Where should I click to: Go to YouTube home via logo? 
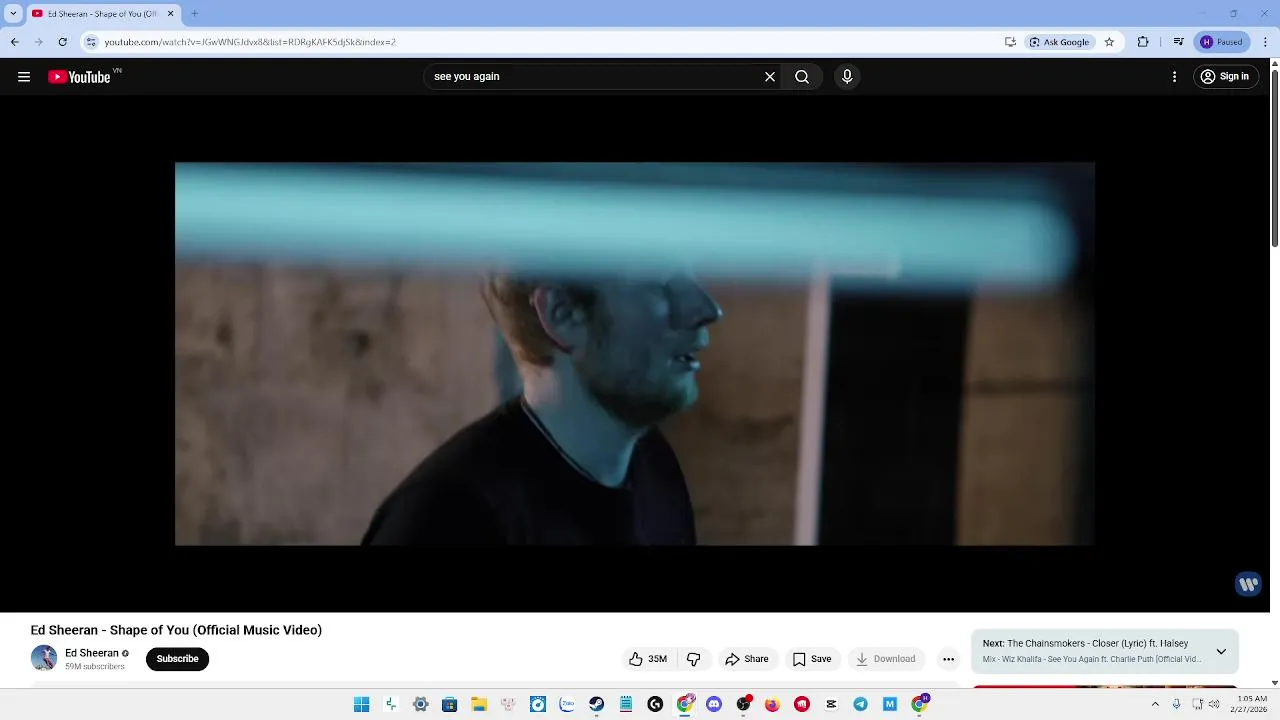pyautogui.click(x=79, y=77)
